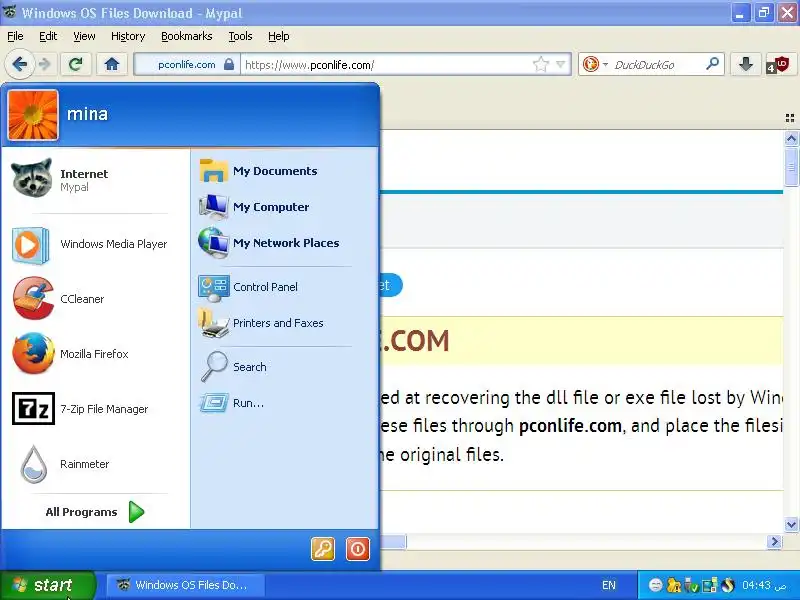This screenshot has height=600, width=800.
Task: Click the browser Forward arrow
Action: [x=45, y=64]
